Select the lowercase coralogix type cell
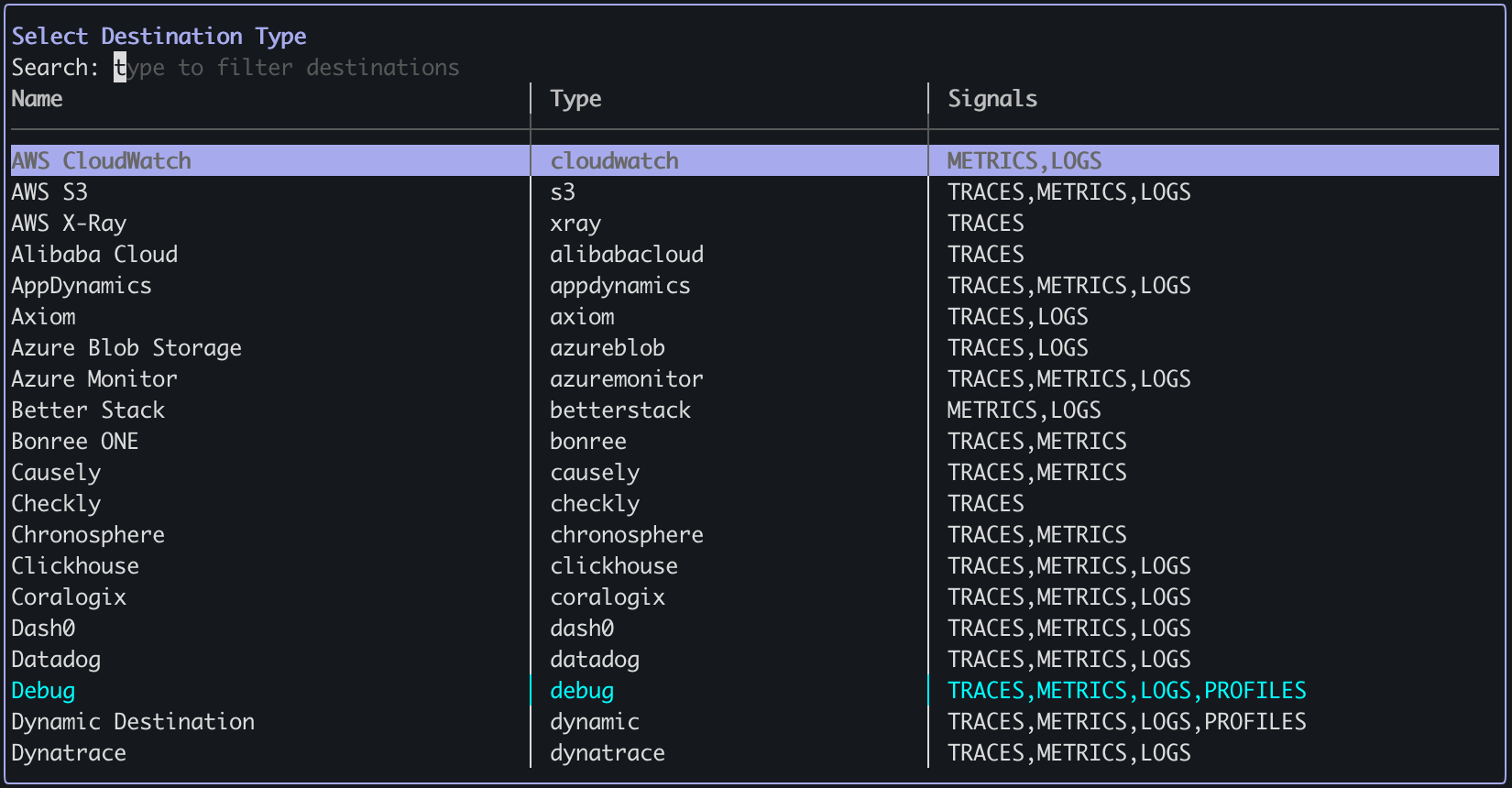Screen dimensions: 1512x788 click(x=608, y=597)
